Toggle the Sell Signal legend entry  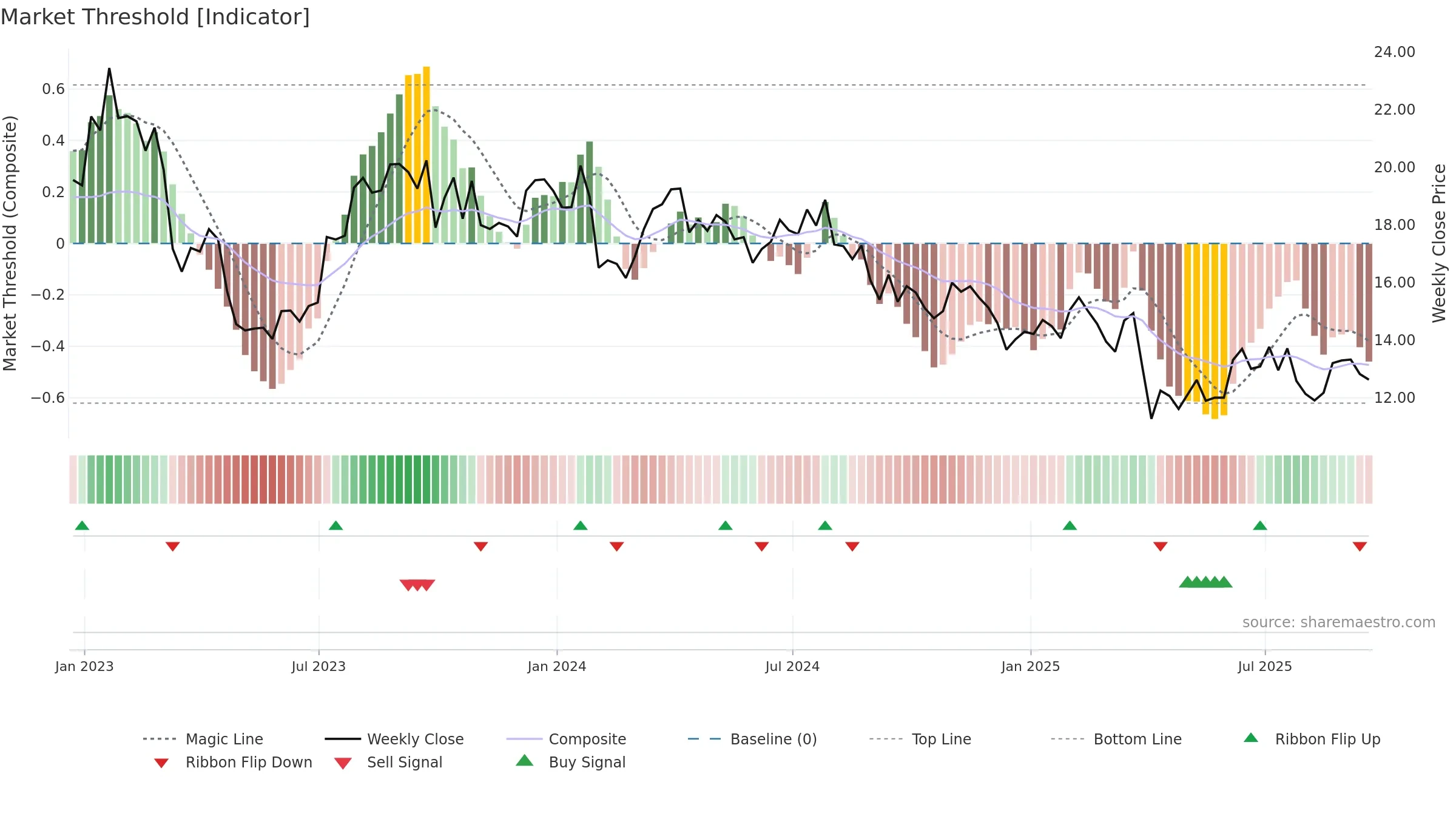388,762
